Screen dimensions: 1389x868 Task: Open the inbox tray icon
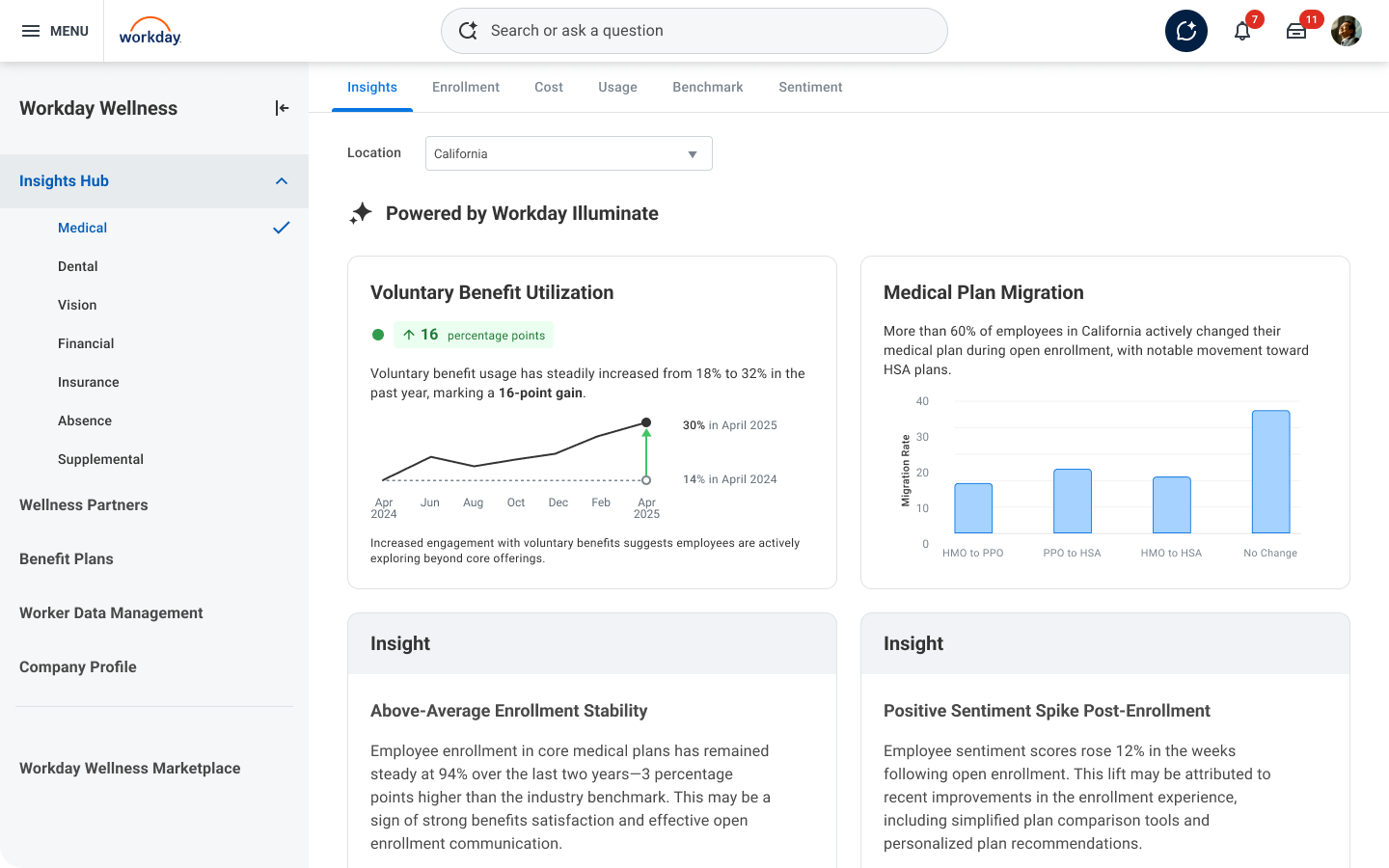click(1296, 31)
